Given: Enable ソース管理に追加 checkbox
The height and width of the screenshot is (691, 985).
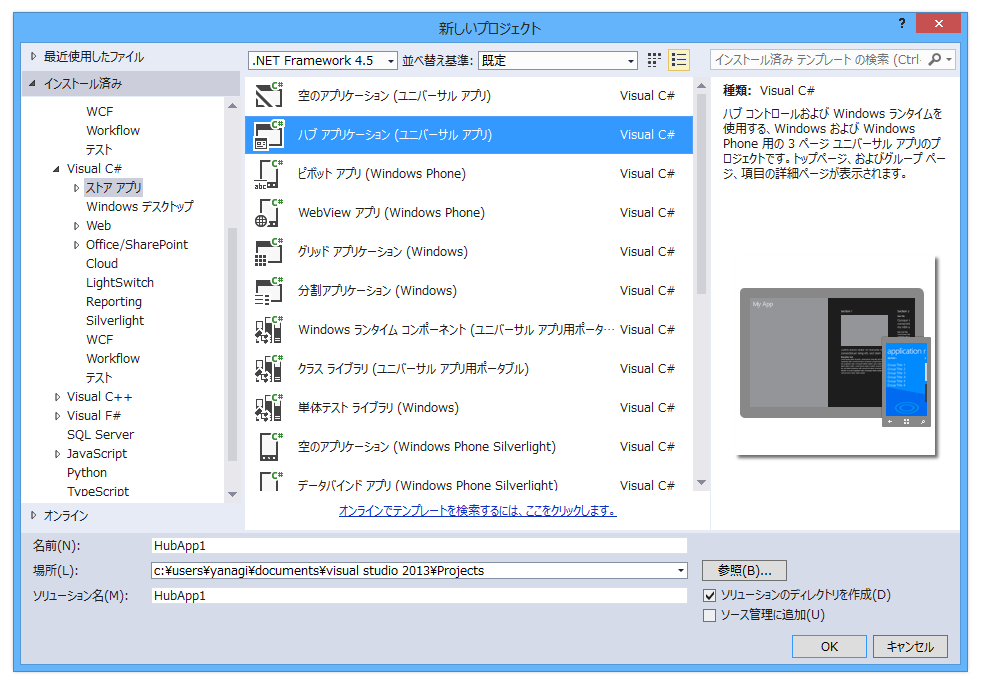Looking at the screenshot, I should tap(710, 614).
